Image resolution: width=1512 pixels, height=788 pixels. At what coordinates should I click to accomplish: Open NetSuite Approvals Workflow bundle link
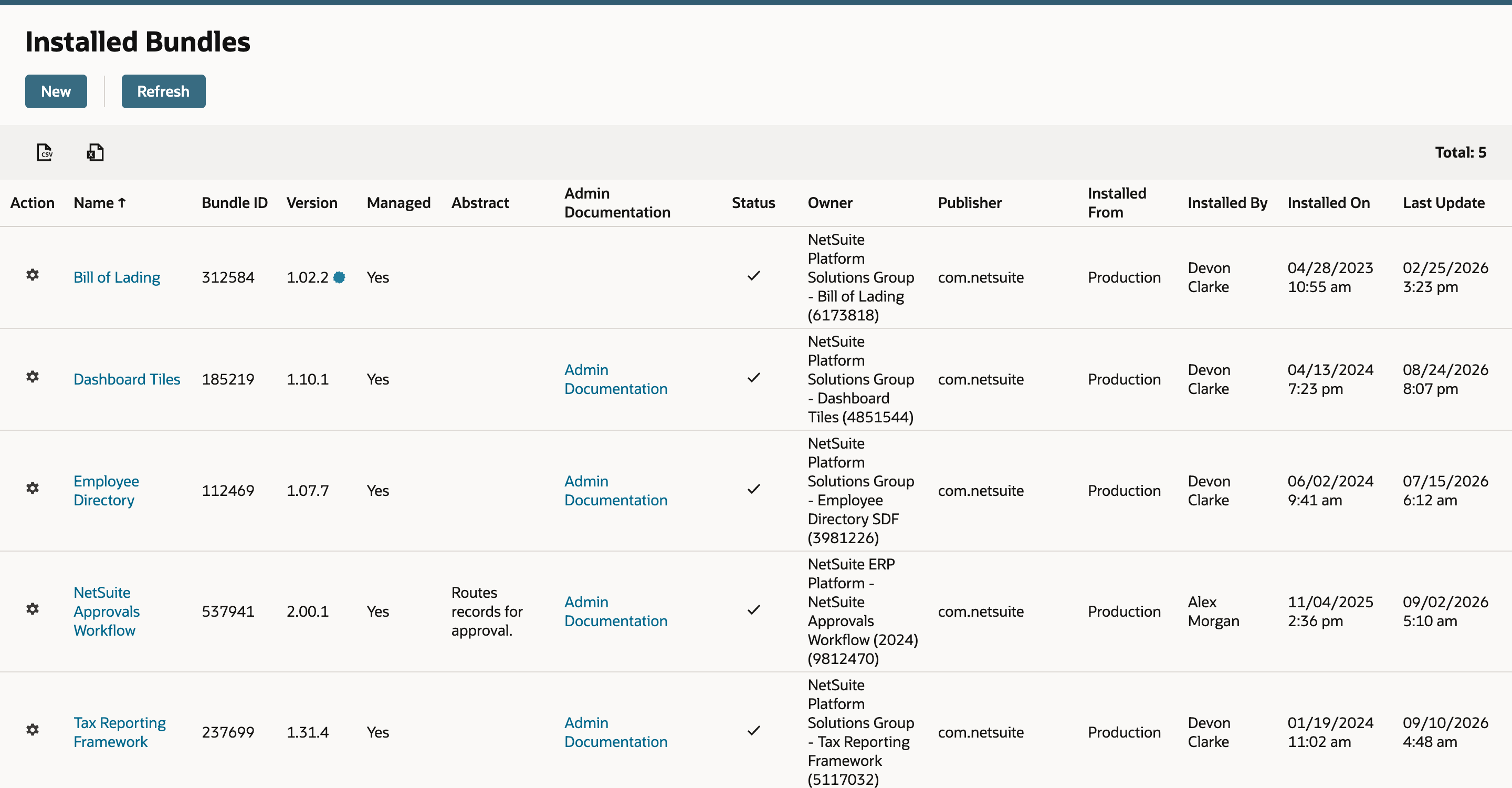106,611
